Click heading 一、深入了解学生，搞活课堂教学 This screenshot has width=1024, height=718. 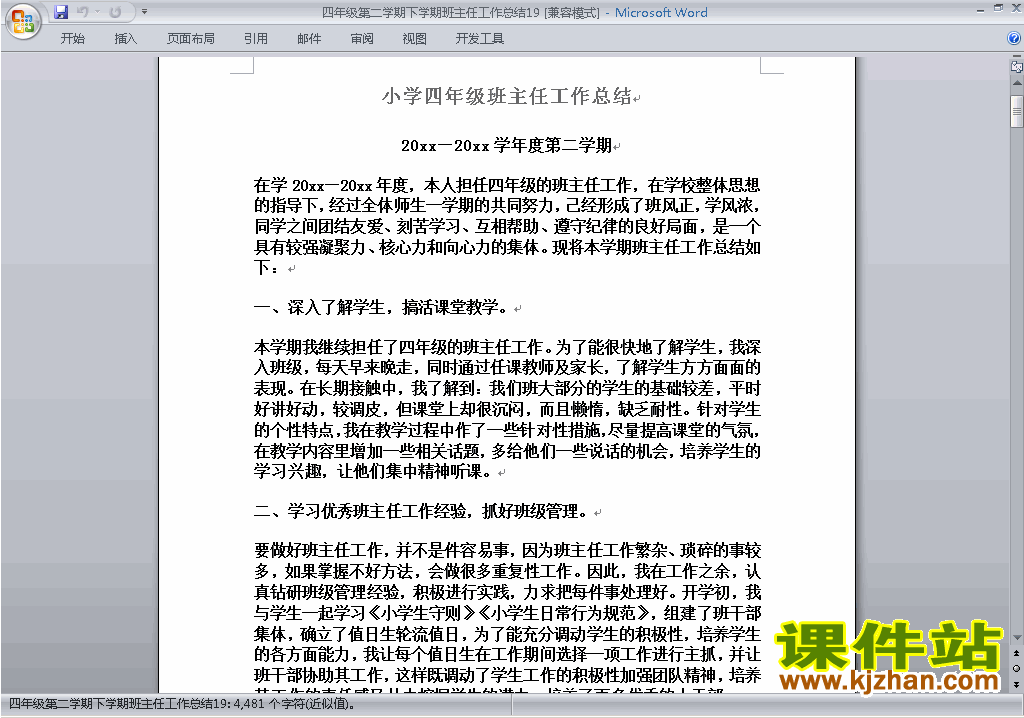[381, 307]
